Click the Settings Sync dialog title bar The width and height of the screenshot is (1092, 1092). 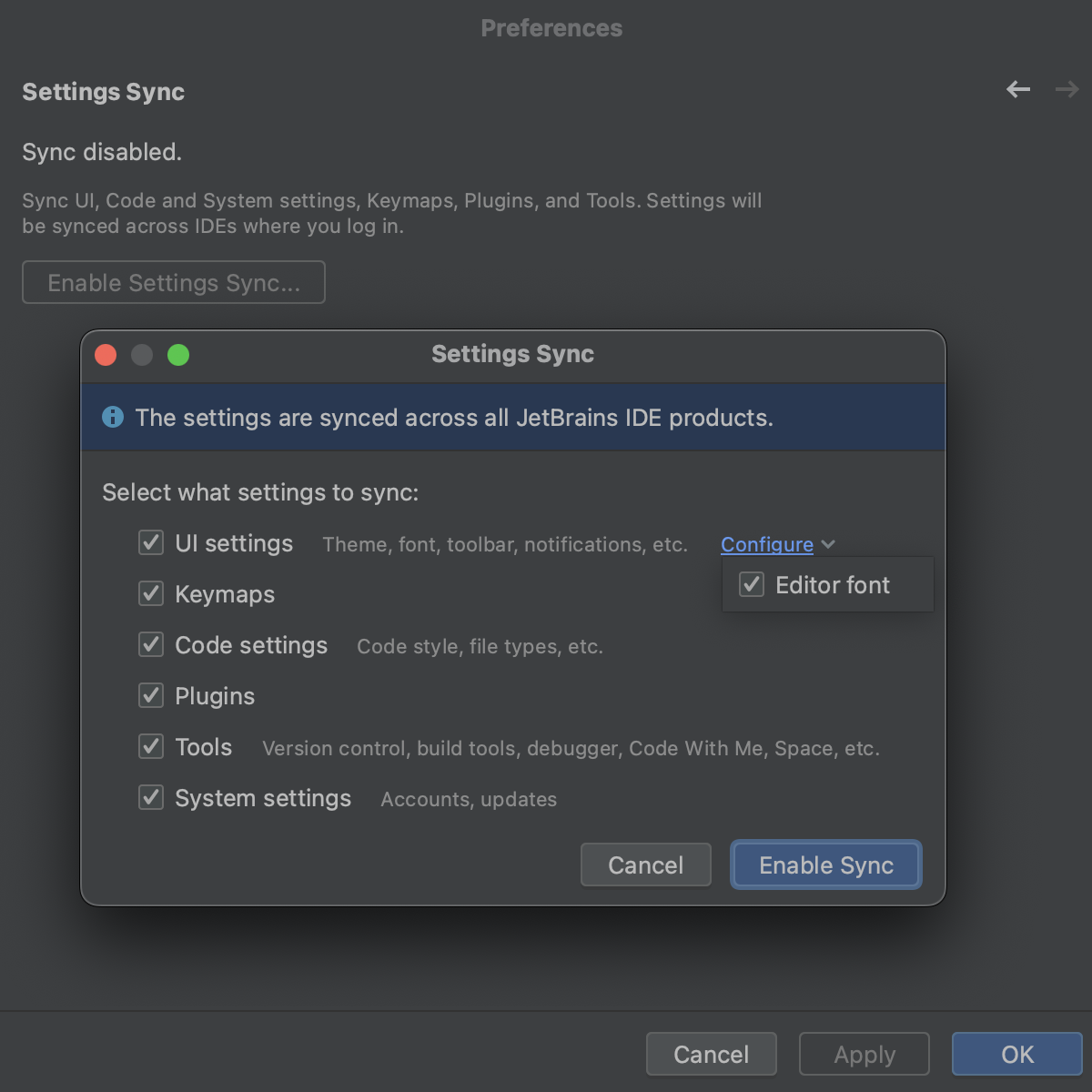(x=512, y=354)
